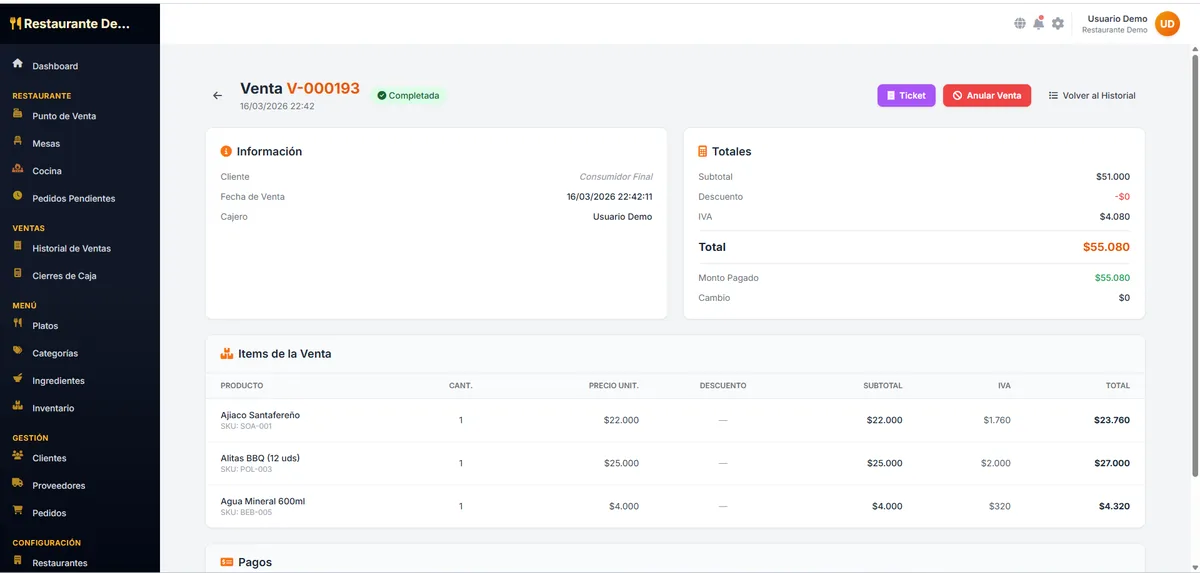
Task: Click the Cocina sidebar icon
Action: click(x=18, y=170)
